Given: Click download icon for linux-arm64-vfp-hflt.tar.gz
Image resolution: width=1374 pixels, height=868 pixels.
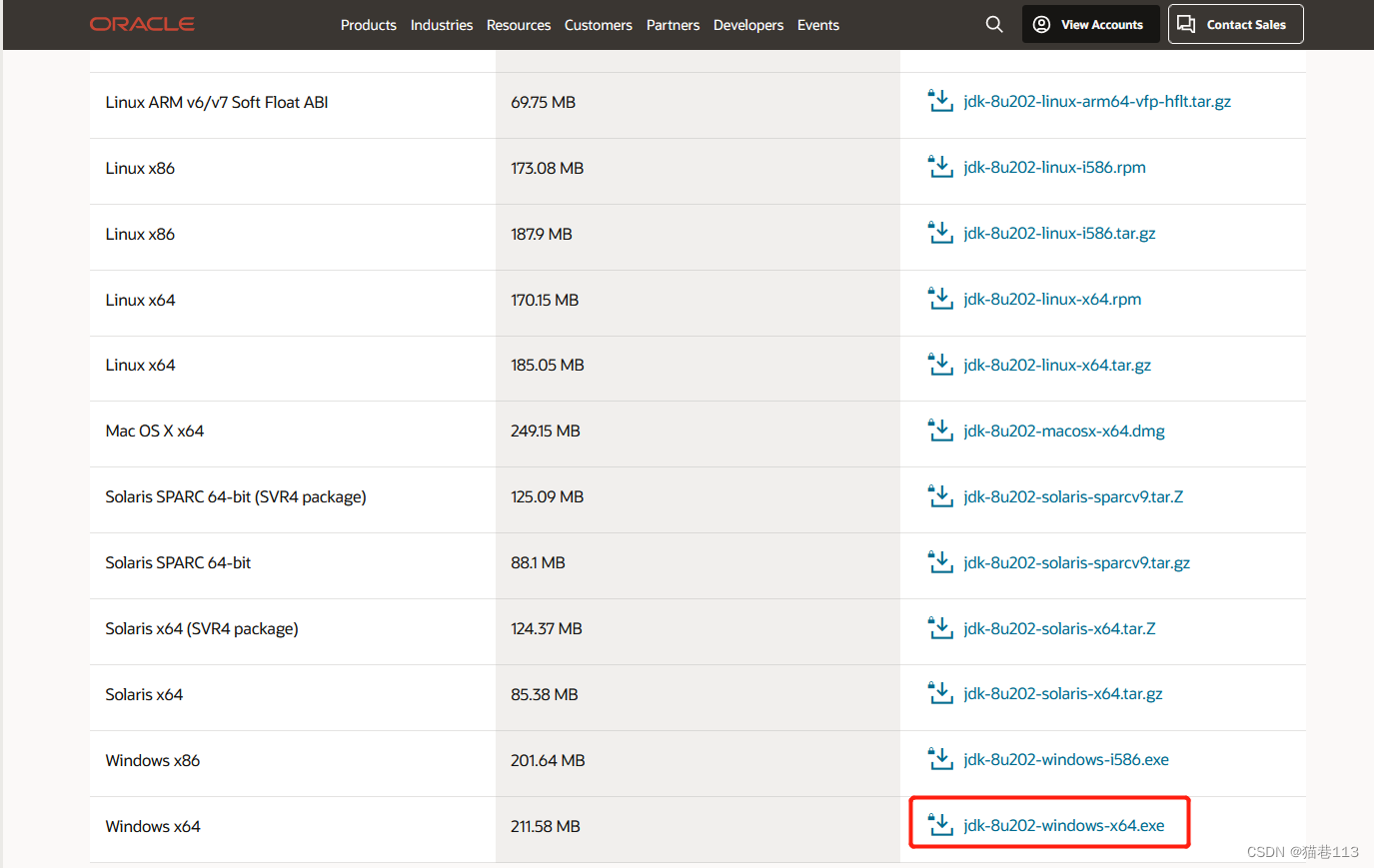Looking at the screenshot, I should (940, 101).
